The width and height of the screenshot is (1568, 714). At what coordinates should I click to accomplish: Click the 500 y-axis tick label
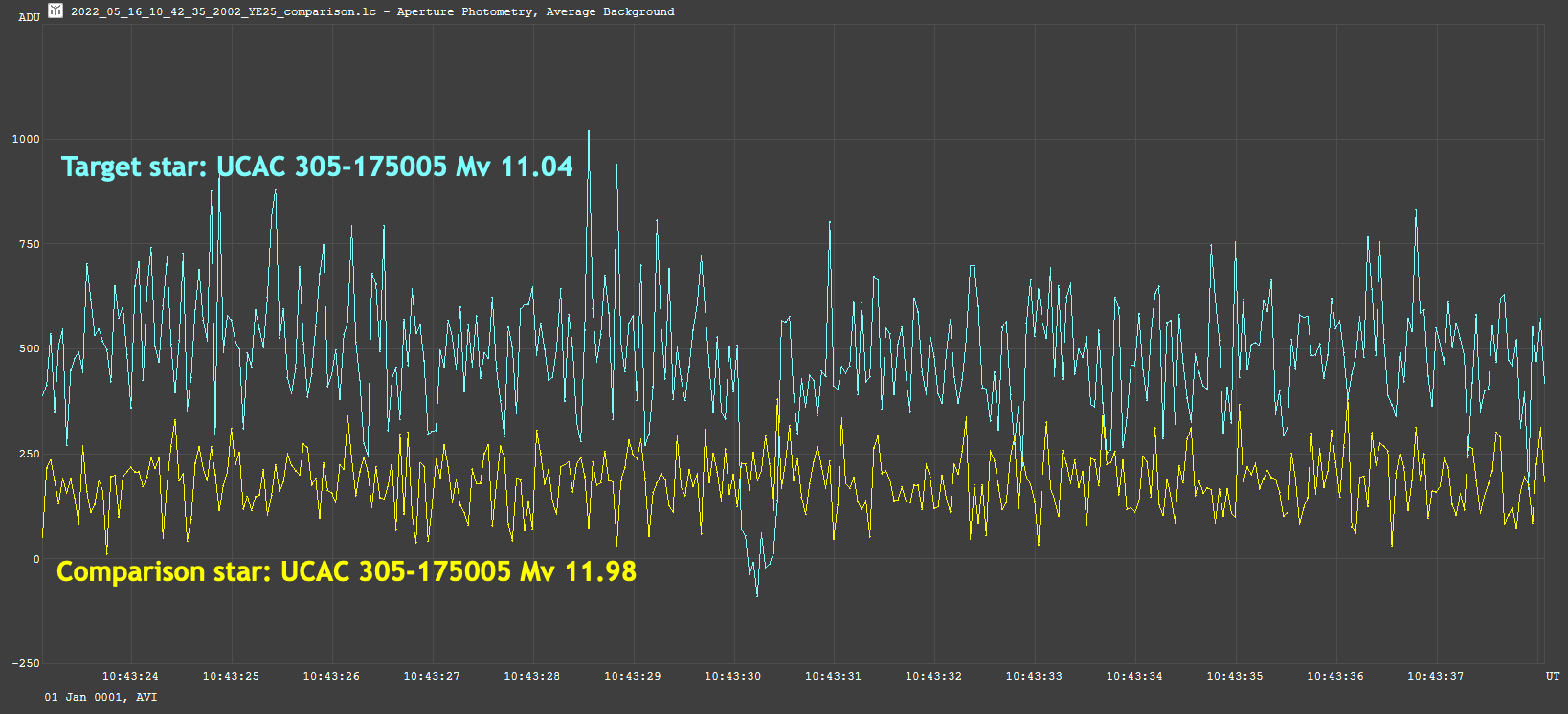pyautogui.click(x=30, y=348)
